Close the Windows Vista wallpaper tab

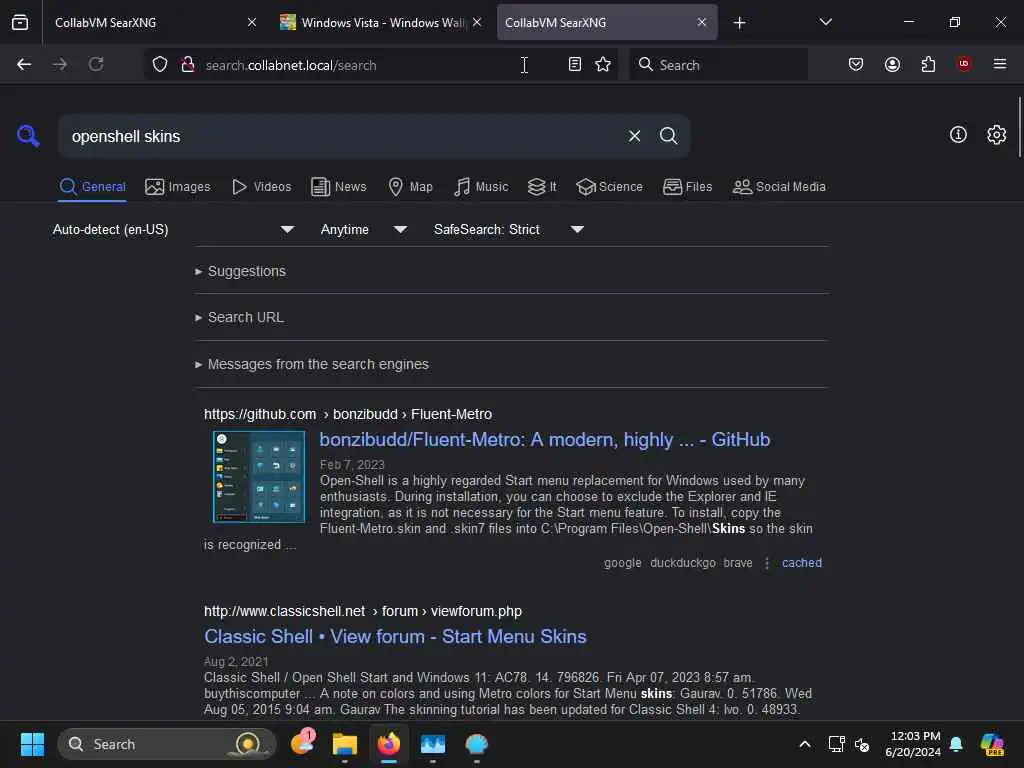coord(477,22)
